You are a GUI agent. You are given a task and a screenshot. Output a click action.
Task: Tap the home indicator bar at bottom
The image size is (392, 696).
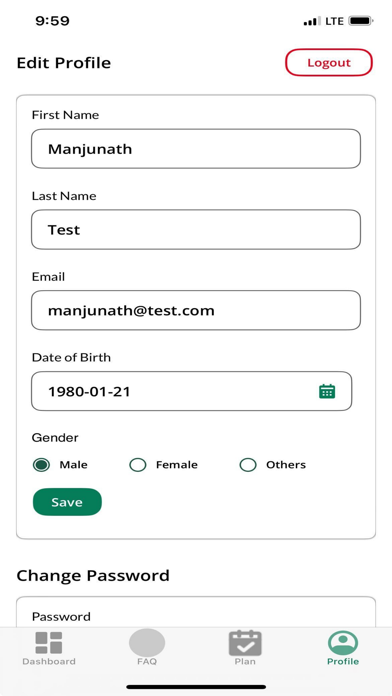click(x=196, y=687)
